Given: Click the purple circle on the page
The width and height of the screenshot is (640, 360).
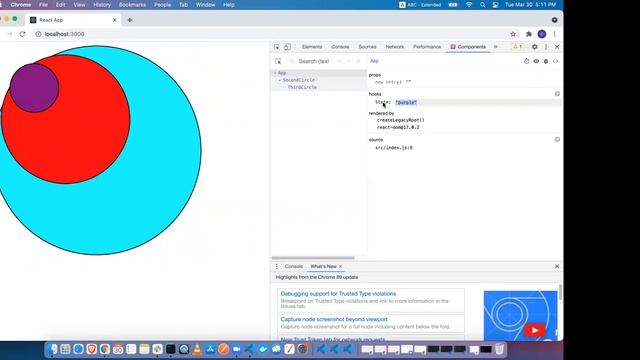Looking at the screenshot, I should tap(34, 88).
